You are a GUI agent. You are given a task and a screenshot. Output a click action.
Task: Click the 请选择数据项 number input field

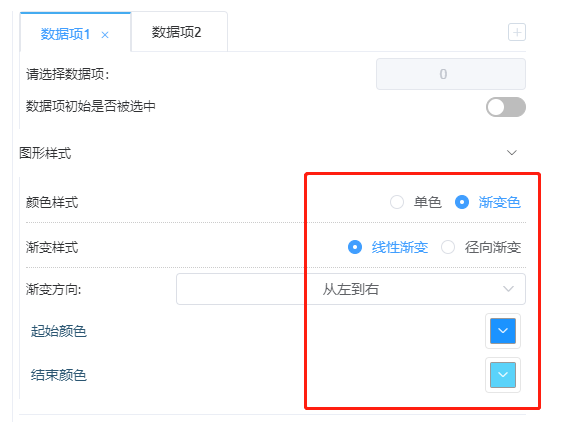[x=451, y=74]
